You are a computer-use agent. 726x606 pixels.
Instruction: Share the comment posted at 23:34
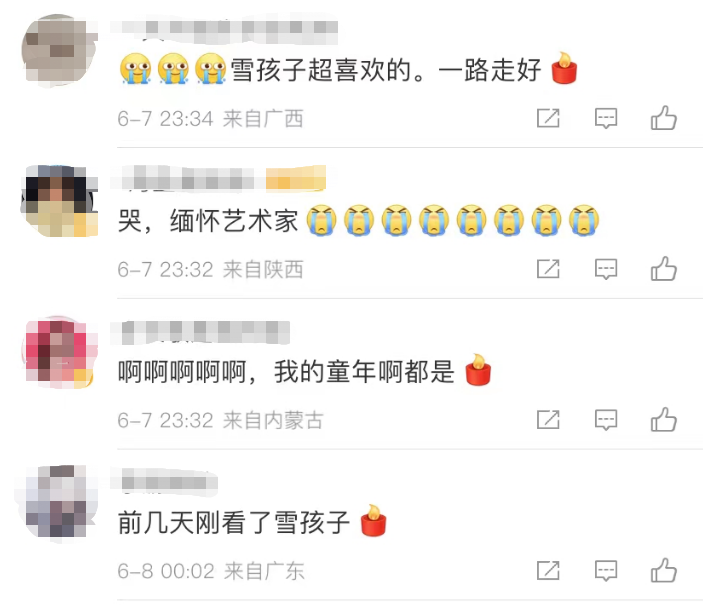pyautogui.click(x=548, y=118)
